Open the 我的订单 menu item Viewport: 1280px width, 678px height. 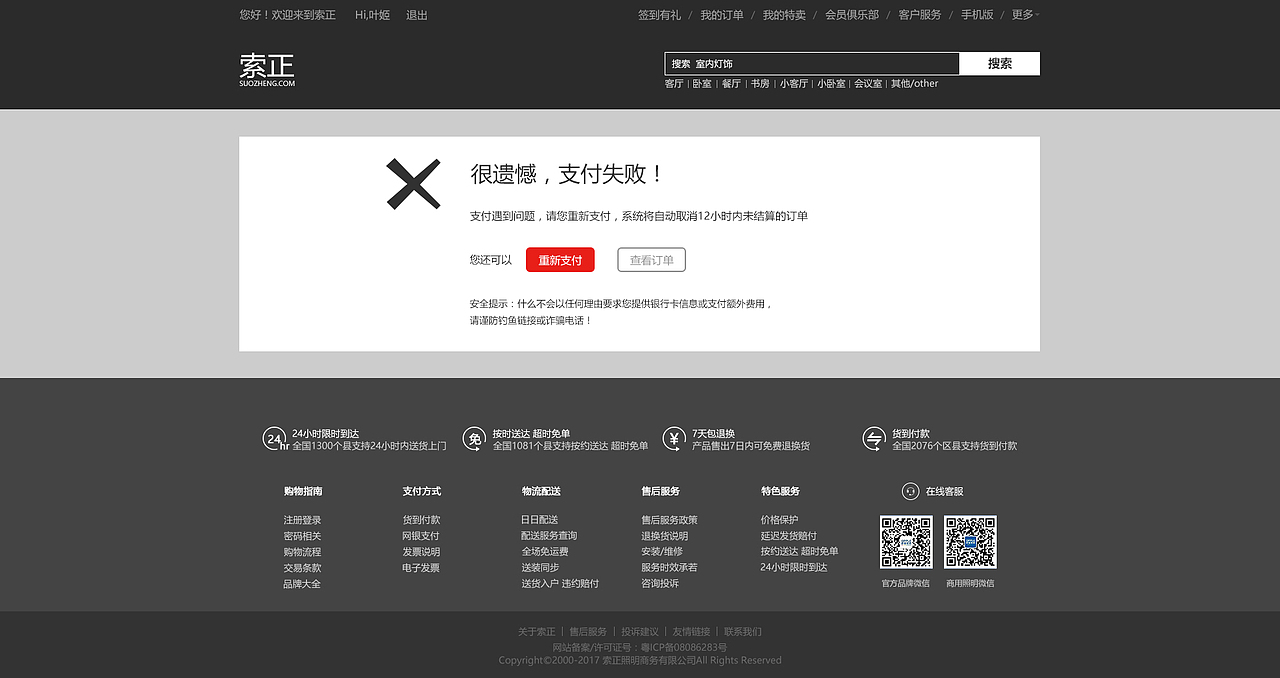tap(721, 15)
